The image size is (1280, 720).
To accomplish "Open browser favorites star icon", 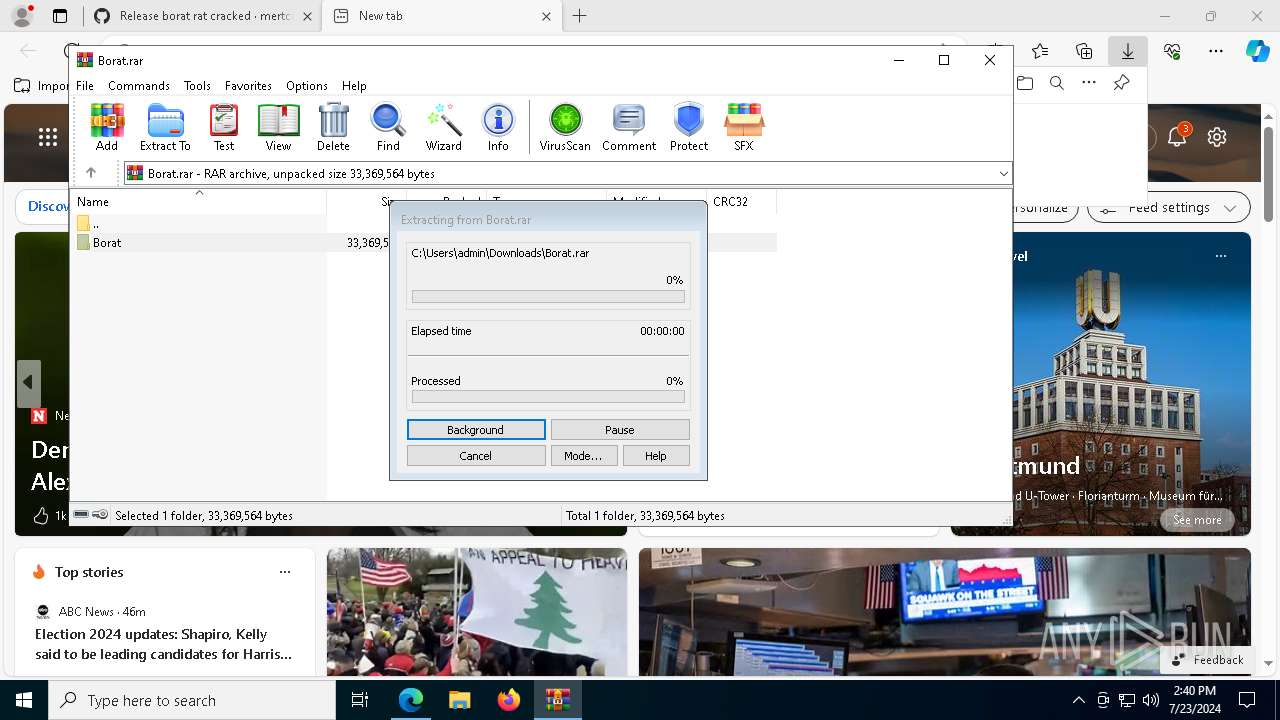I will pos(1040,51).
